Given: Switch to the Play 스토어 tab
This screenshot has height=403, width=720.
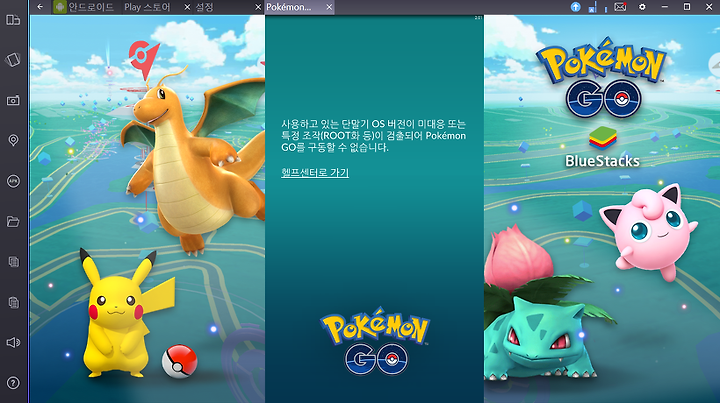Looking at the screenshot, I should 147,7.
